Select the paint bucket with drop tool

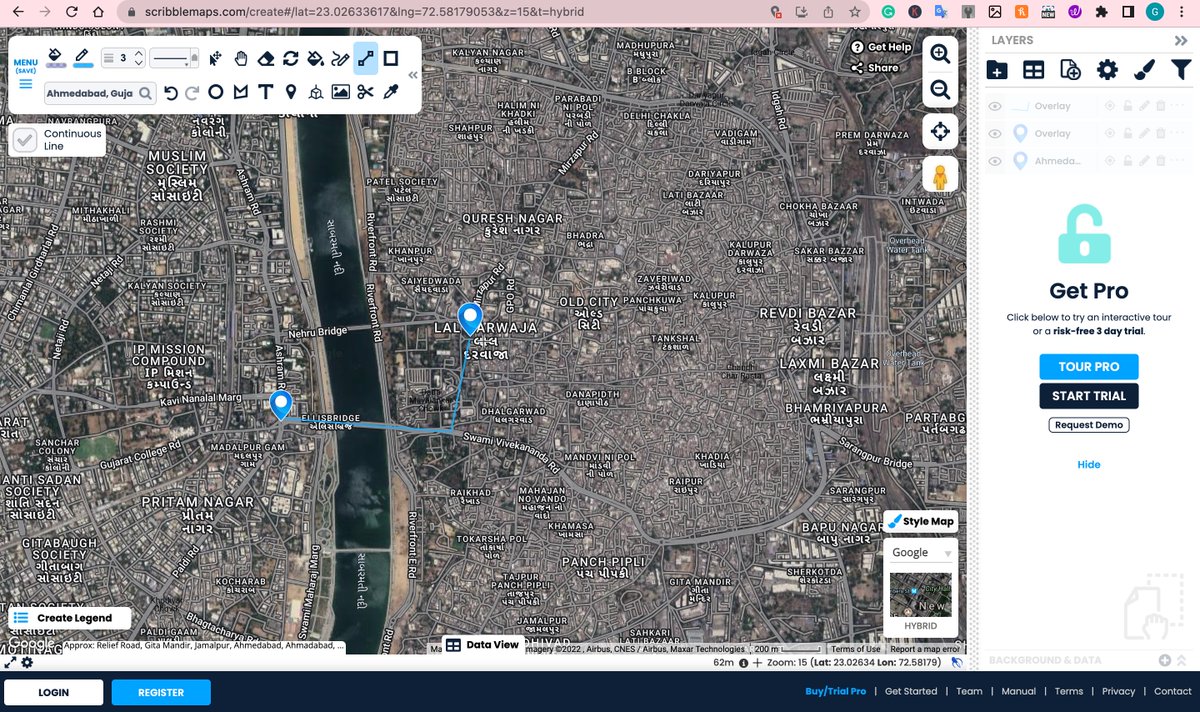(316, 58)
